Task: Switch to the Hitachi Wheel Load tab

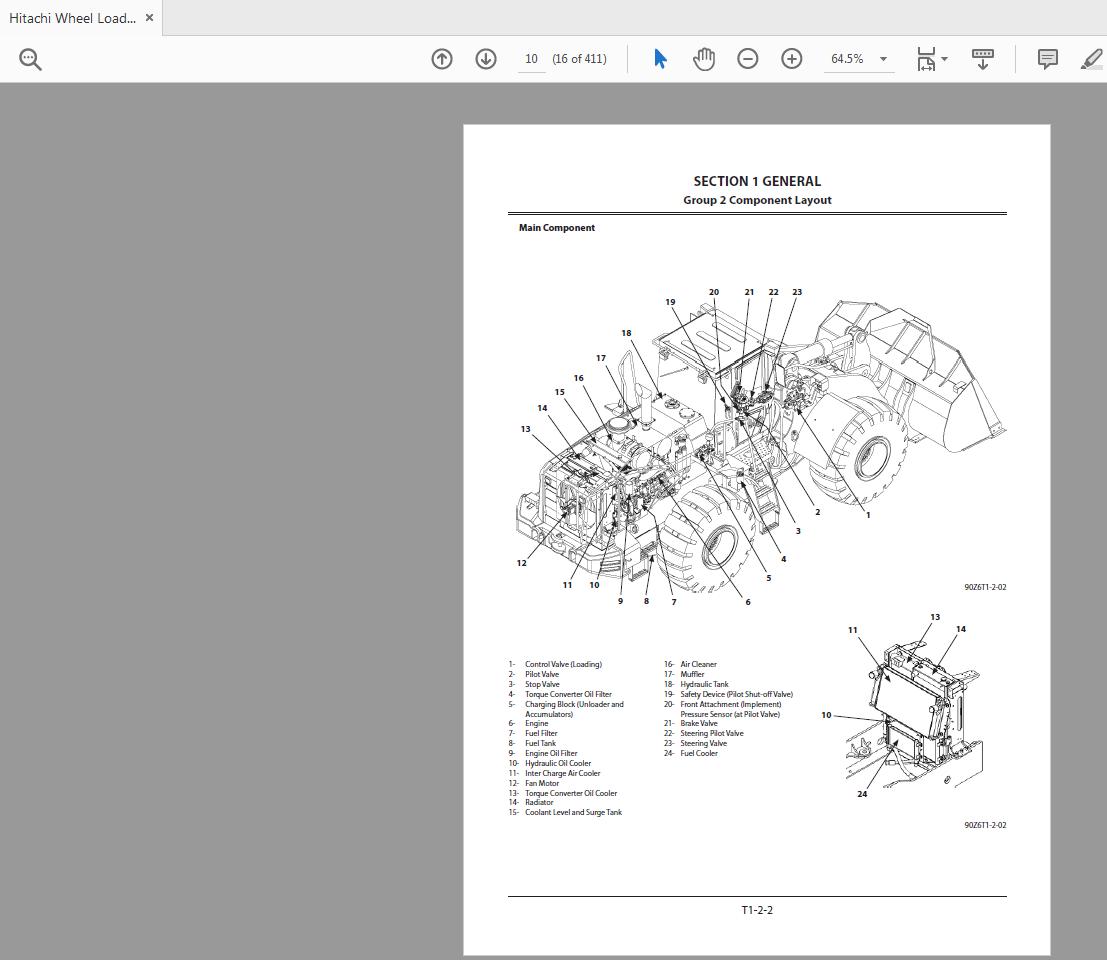Action: click(x=70, y=17)
